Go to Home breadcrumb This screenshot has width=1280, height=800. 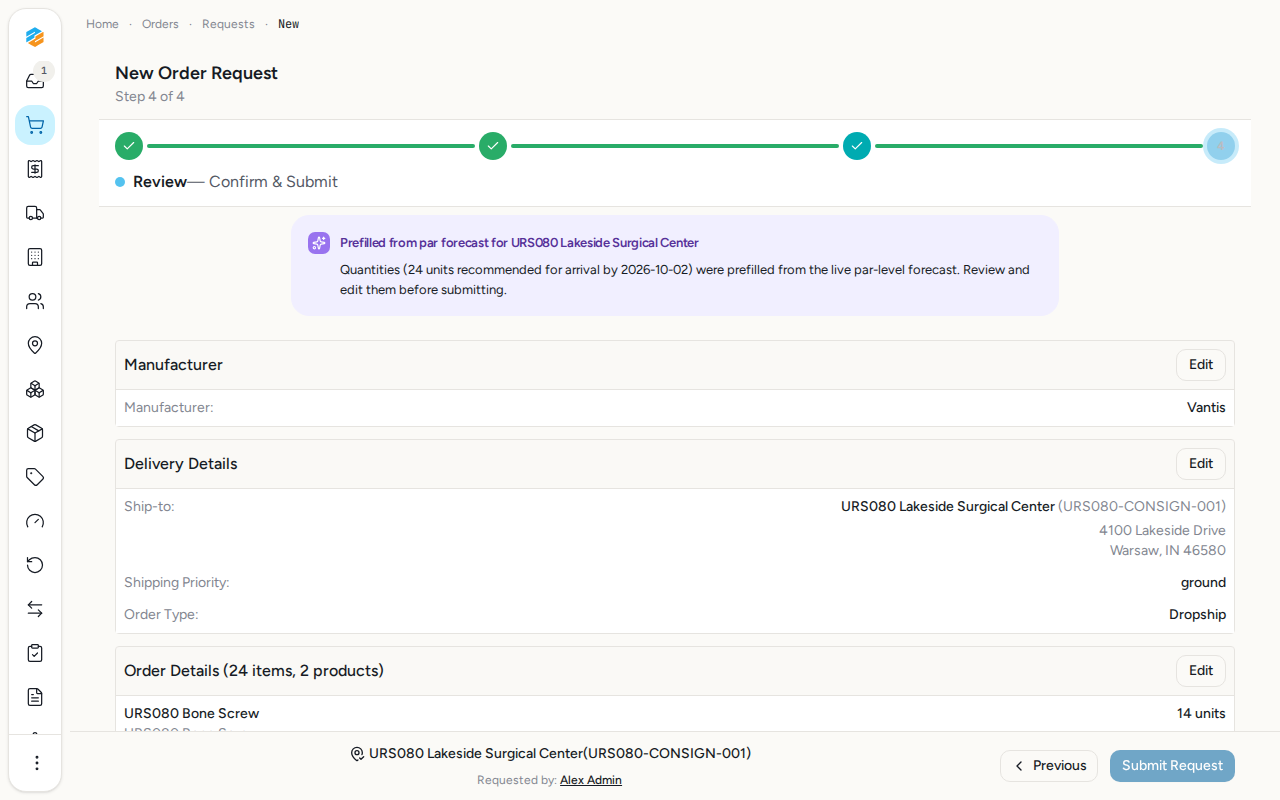tap(102, 24)
